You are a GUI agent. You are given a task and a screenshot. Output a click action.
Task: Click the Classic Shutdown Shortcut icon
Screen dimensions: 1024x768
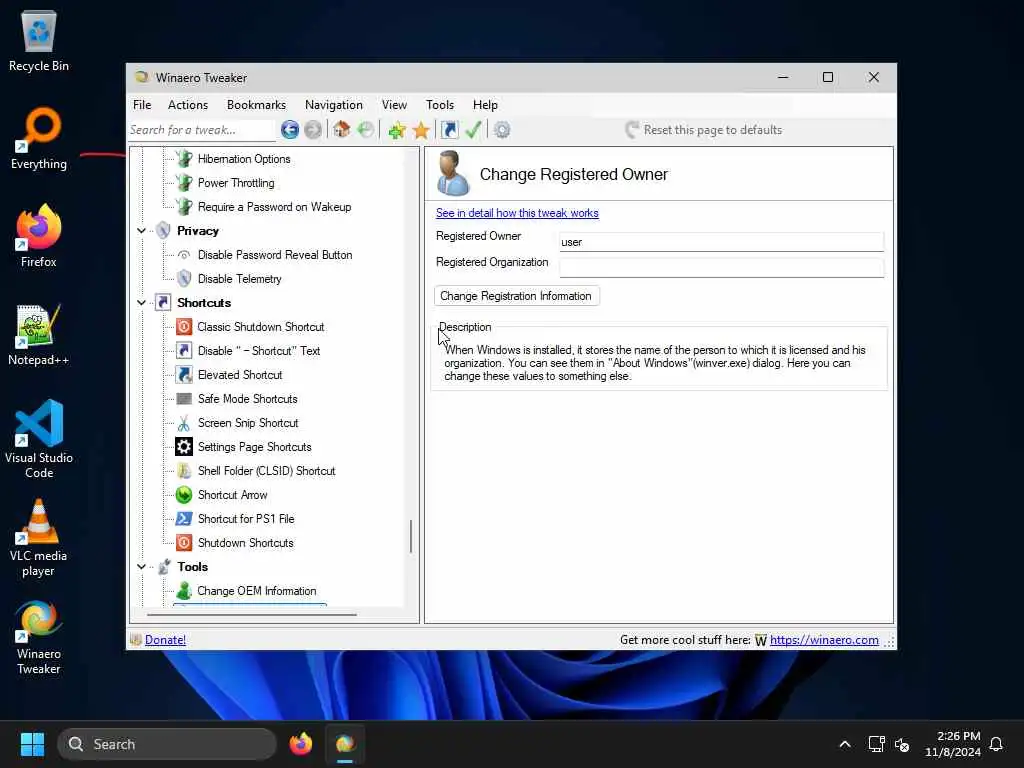tap(184, 327)
